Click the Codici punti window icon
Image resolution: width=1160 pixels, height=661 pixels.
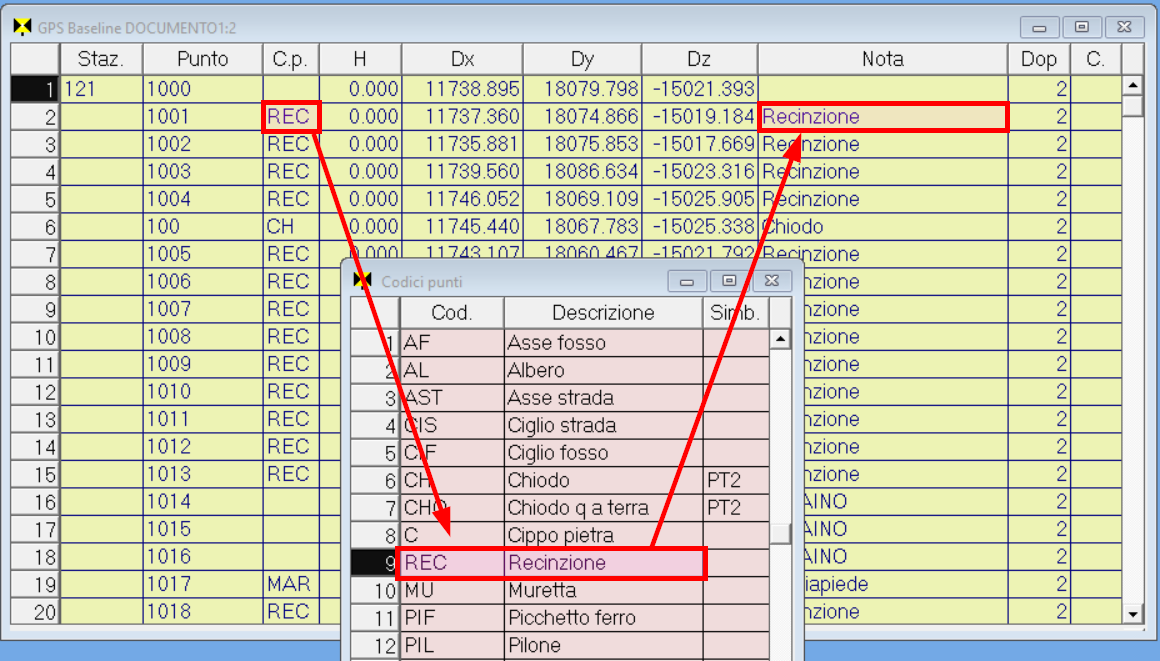tap(364, 281)
